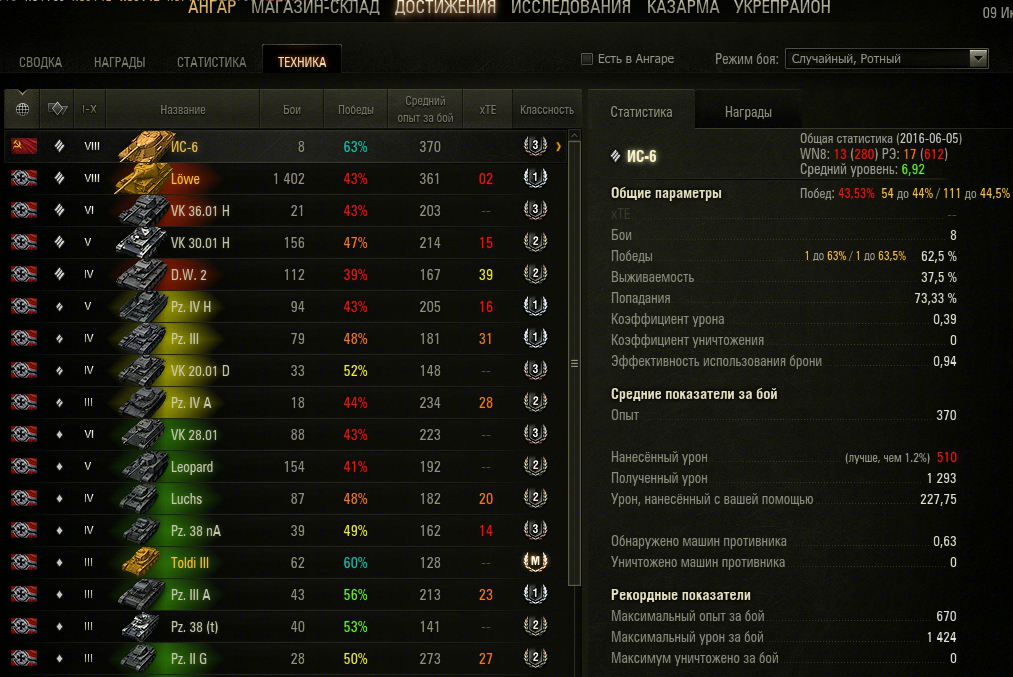1013x677 pixels.
Task: Click the Soviet flag on ИС-6 row
Action: point(24,147)
